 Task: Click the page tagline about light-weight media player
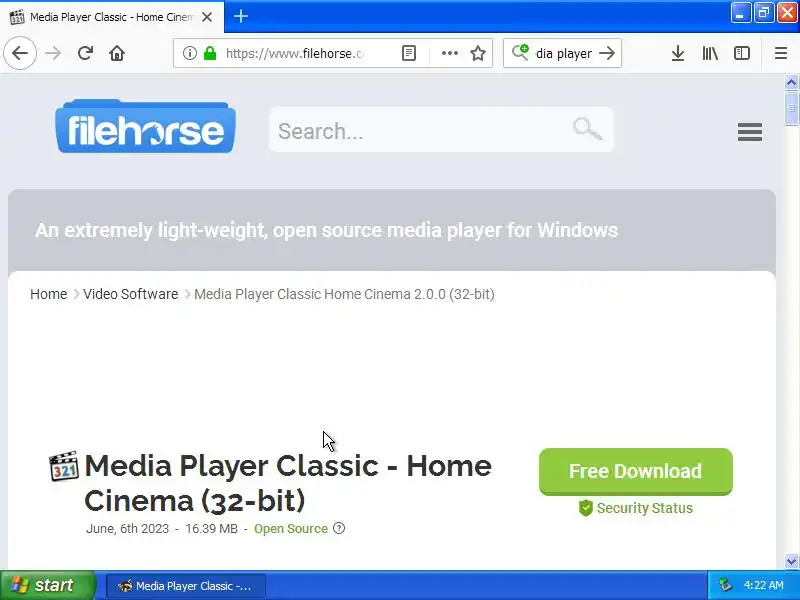[327, 230]
